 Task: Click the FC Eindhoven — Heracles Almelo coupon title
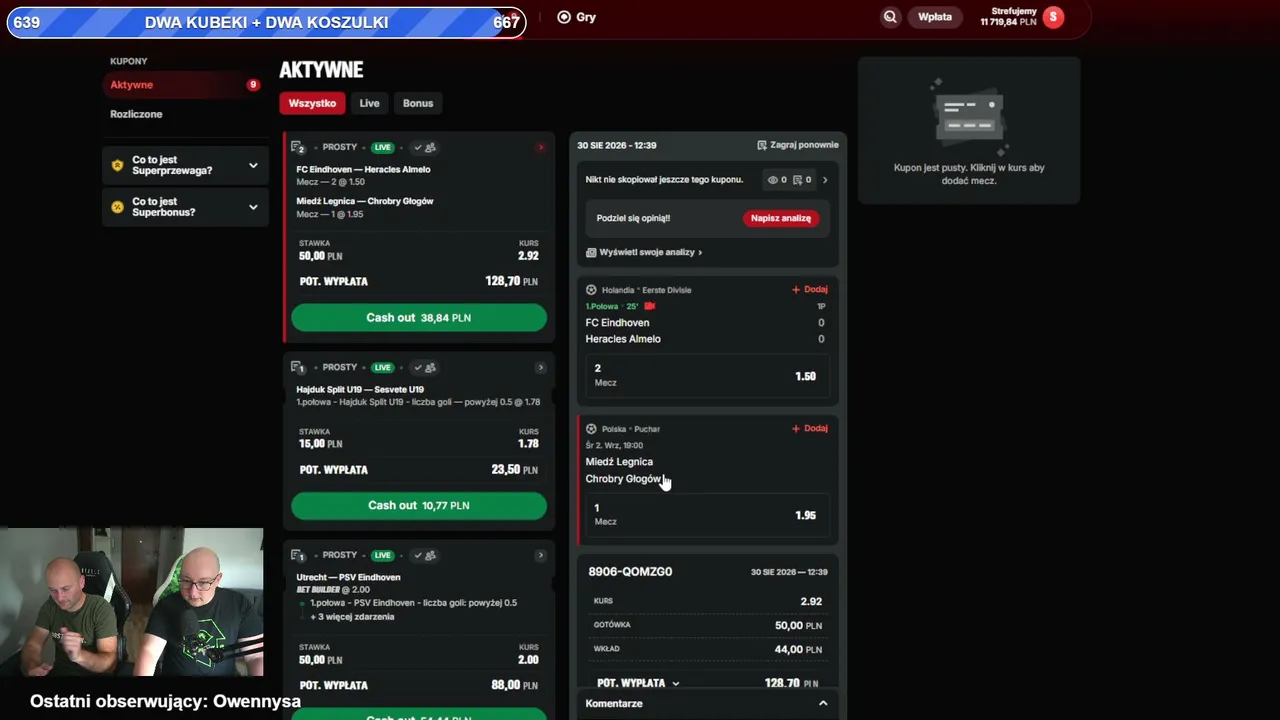coord(363,169)
